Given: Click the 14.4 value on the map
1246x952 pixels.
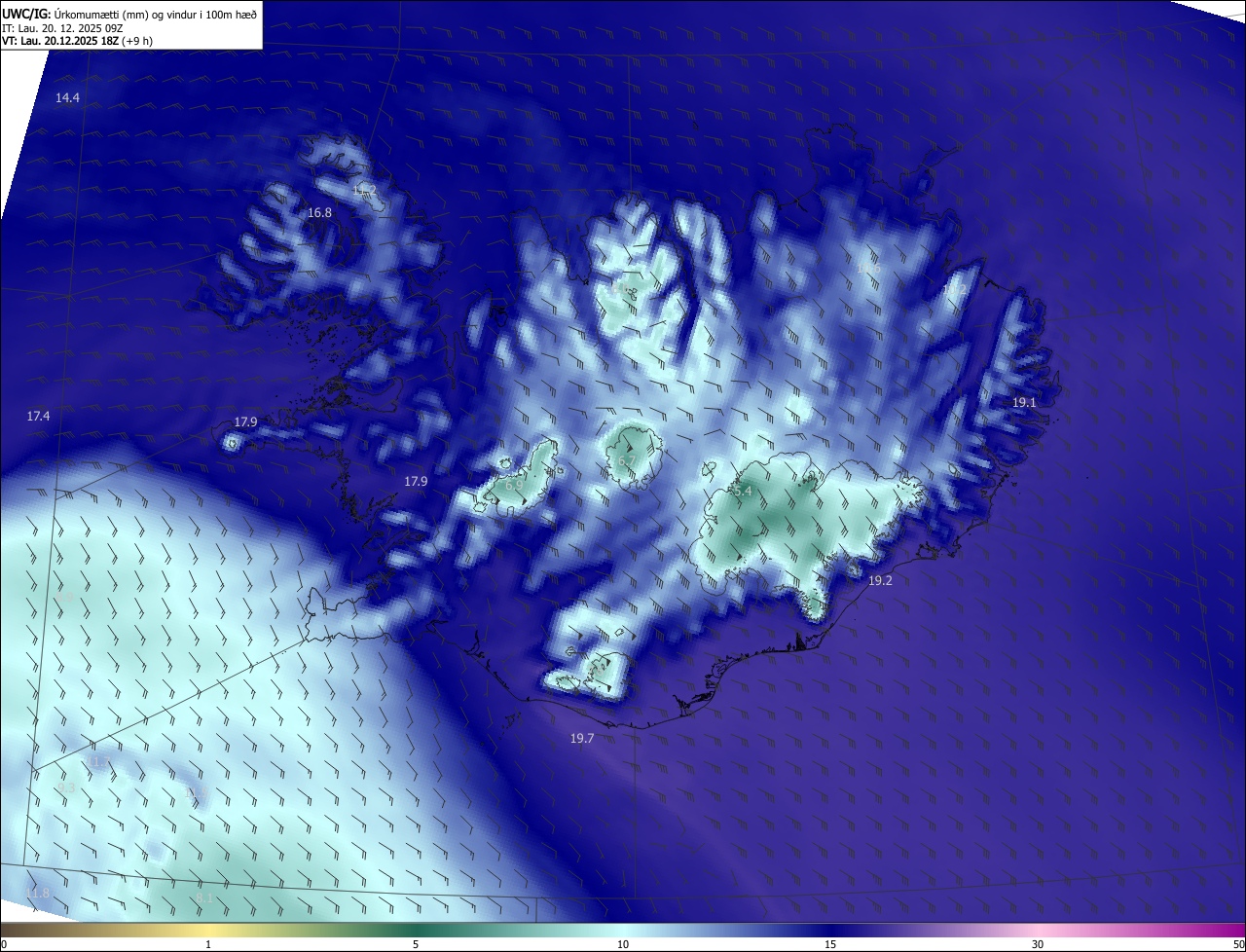Looking at the screenshot, I should click(x=67, y=97).
